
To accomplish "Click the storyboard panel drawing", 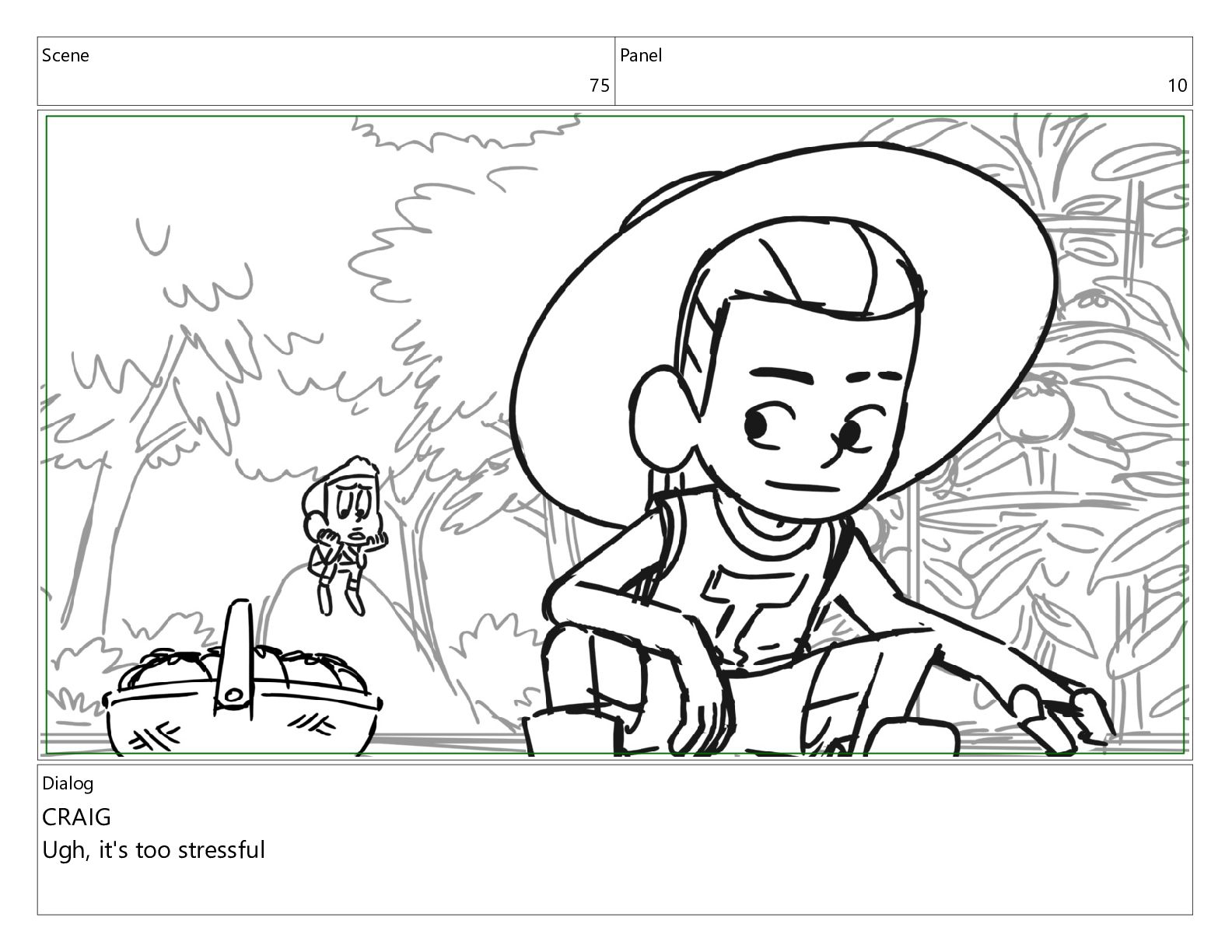I will click(615, 436).
